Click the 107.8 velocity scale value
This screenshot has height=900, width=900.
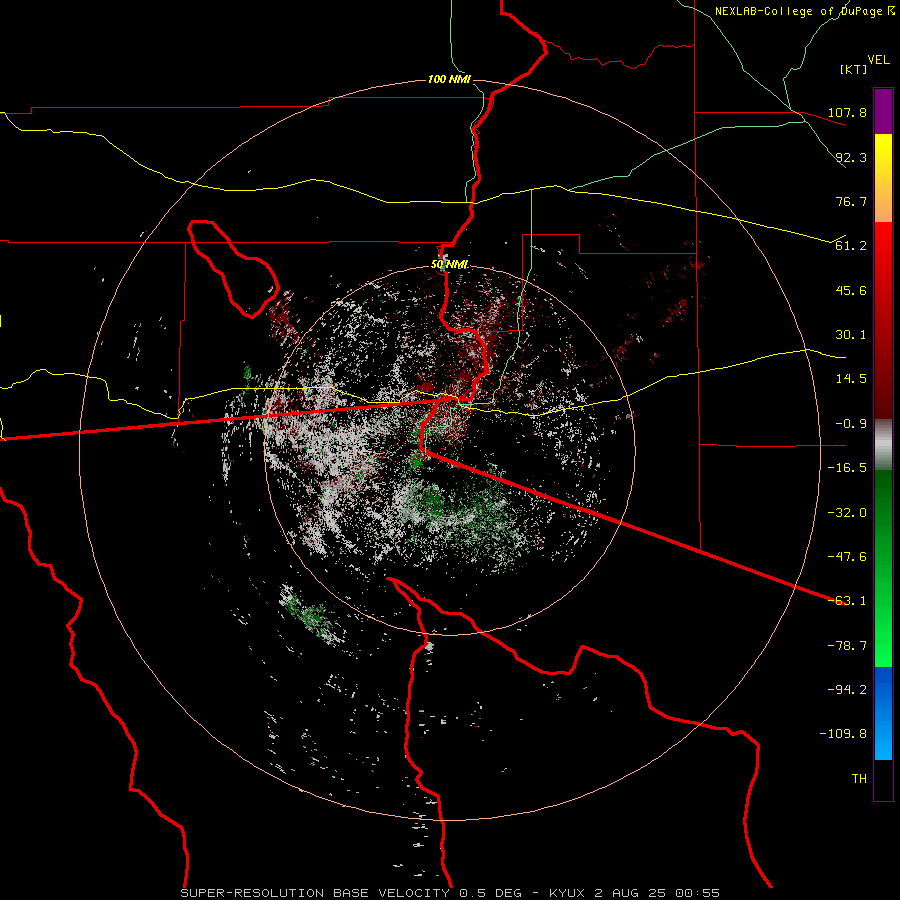(847, 112)
